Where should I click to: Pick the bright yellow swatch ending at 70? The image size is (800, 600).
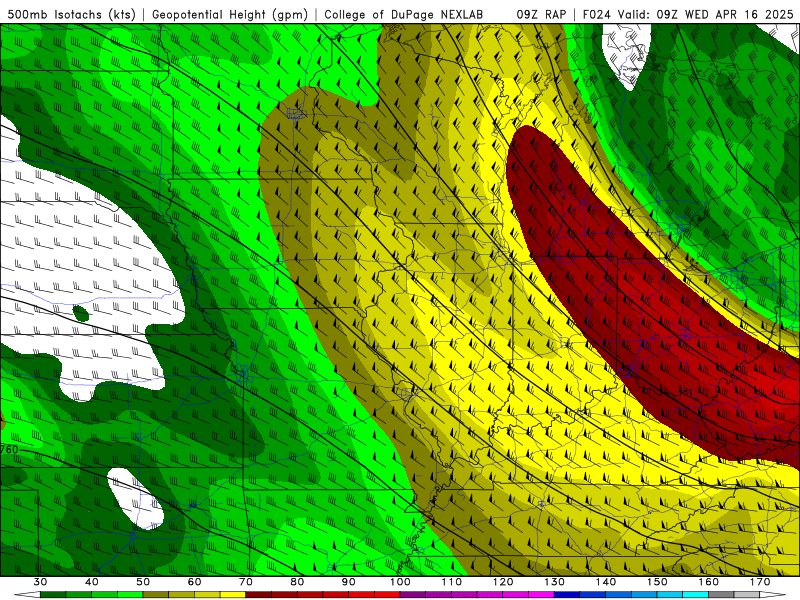coord(233,594)
